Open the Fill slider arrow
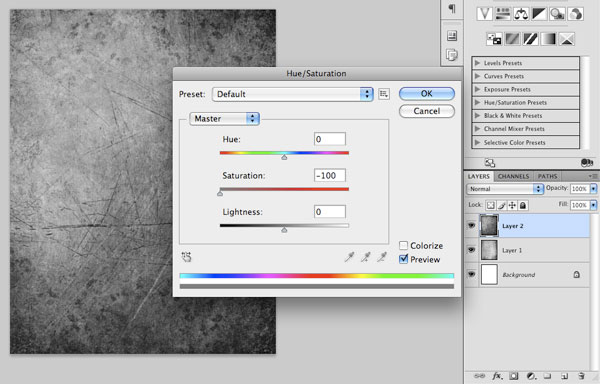600x384 pixels. click(593, 205)
